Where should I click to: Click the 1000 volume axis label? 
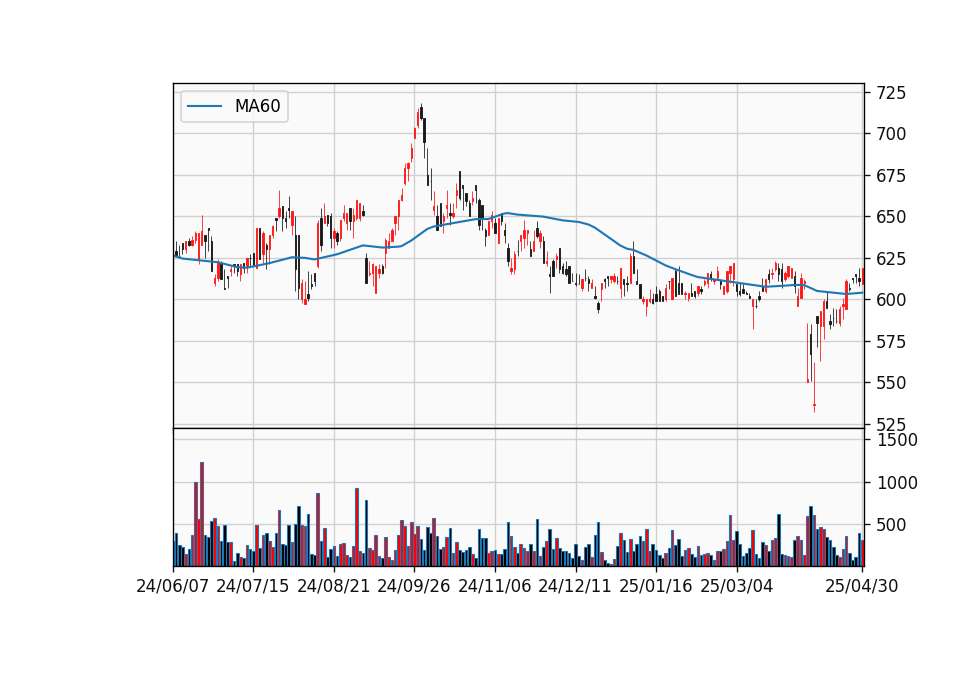(897, 483)
